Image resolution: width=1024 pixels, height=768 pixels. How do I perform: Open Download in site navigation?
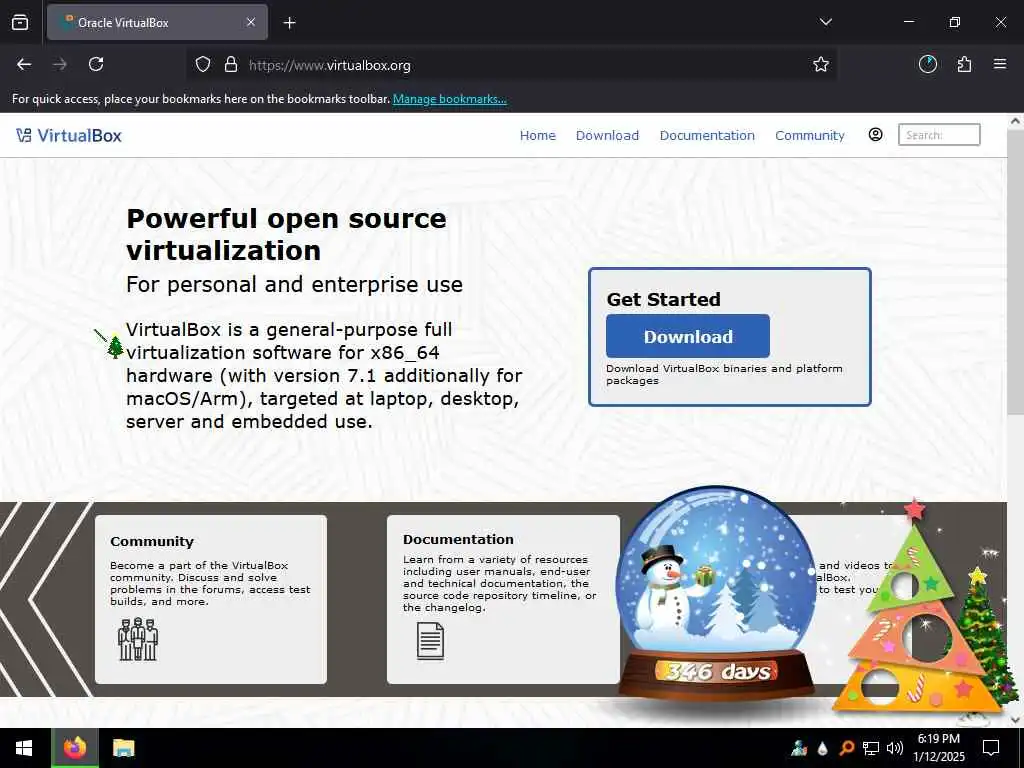point(607,136)
